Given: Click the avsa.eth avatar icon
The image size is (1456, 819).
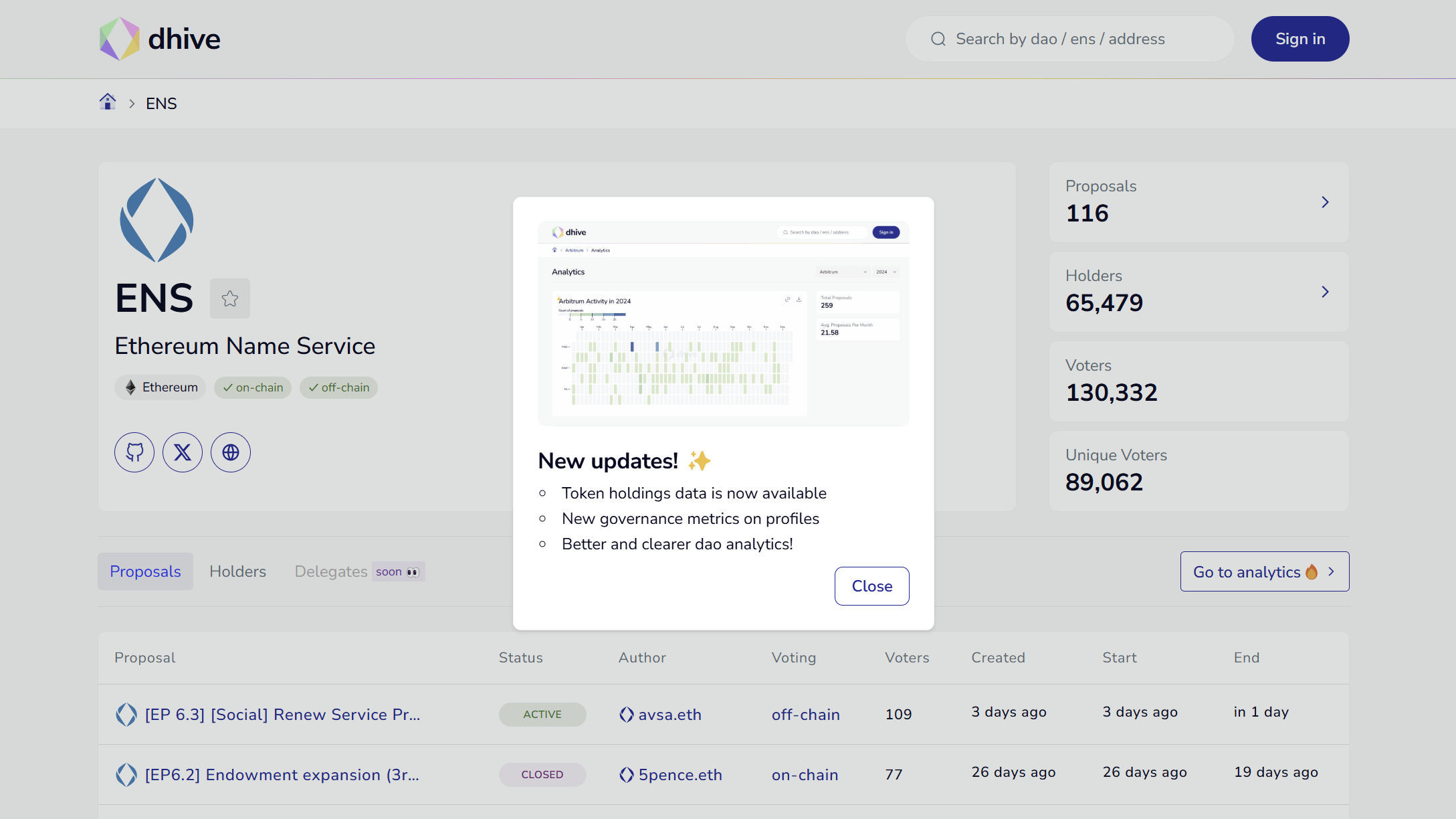Looking at the screenshot, I should (627, 715).
